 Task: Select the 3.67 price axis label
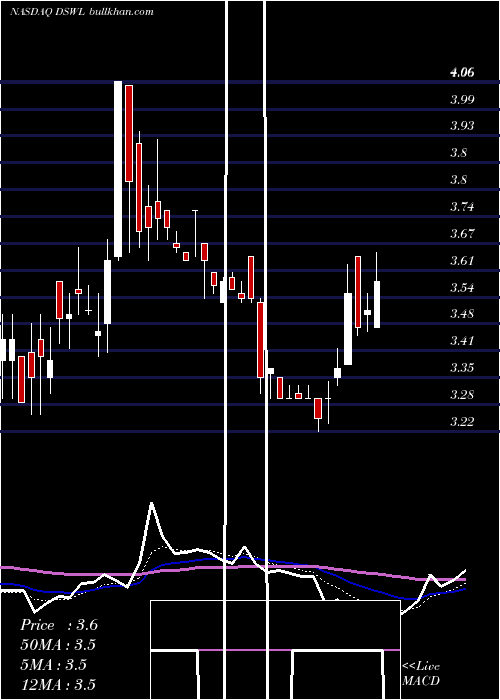coord(462,233)
